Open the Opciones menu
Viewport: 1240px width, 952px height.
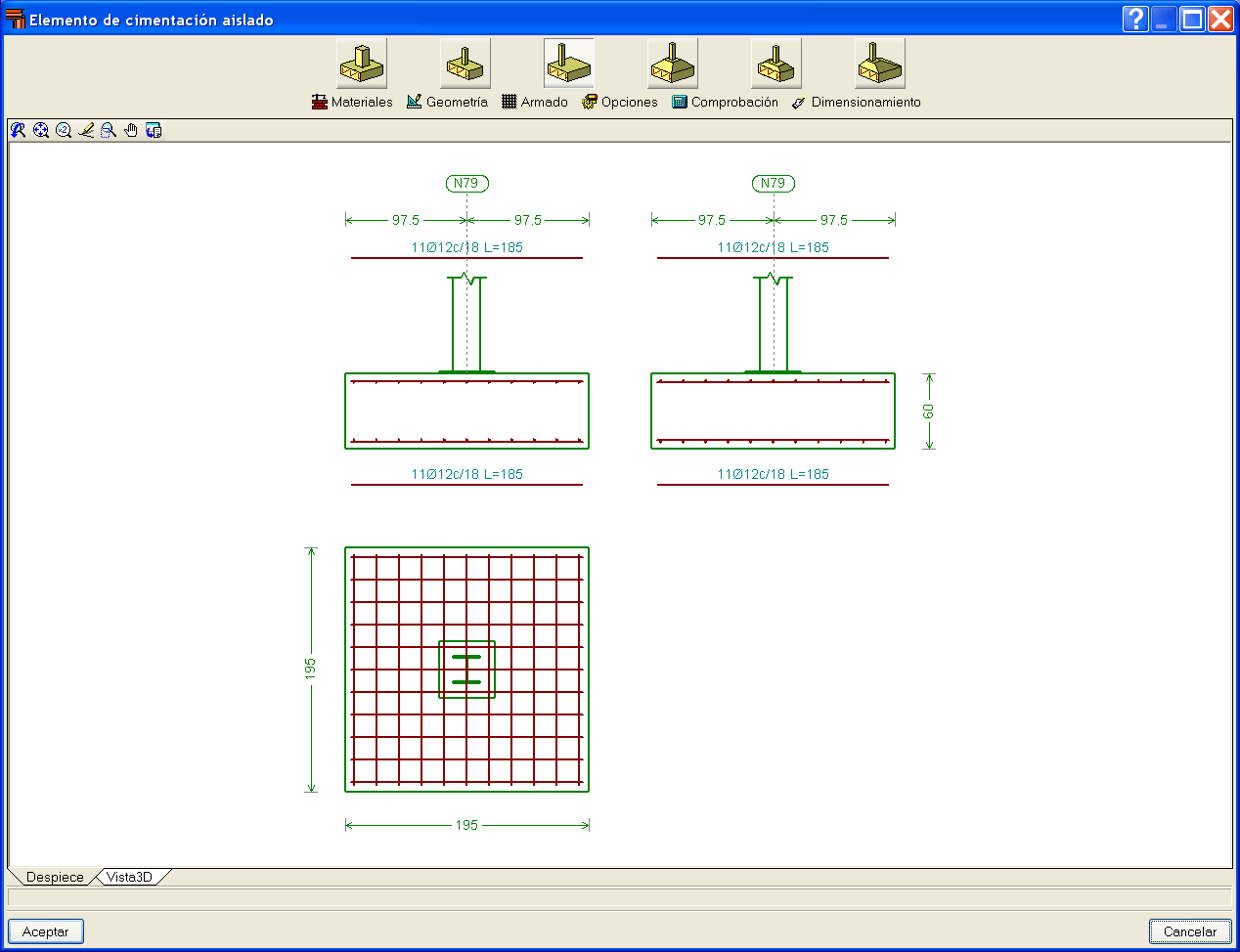click(x=620, y=102)
